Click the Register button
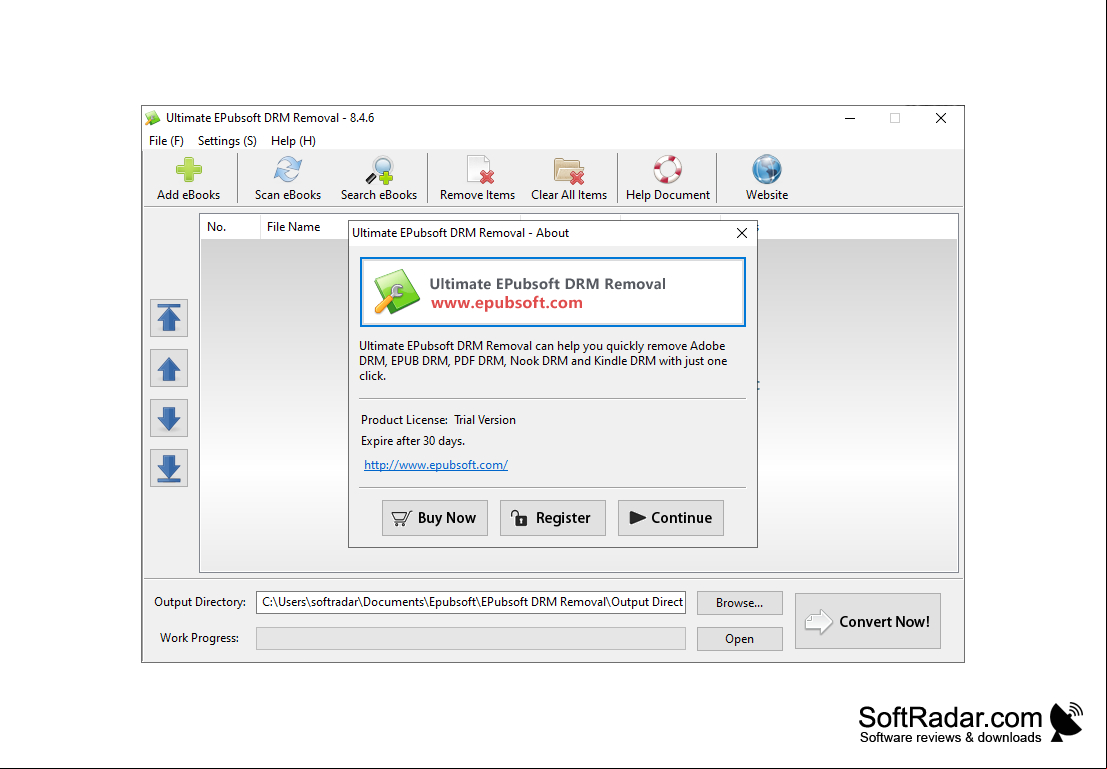 pos(553,518)
